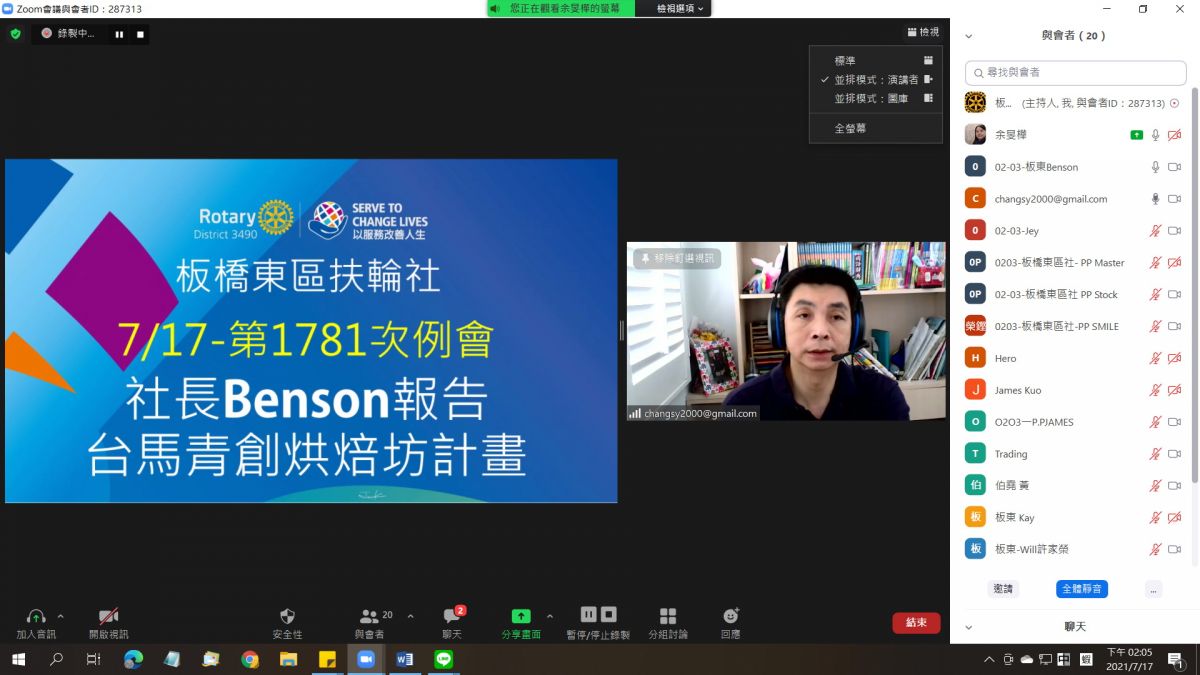Viewport: 1200px width, 675px height.
Task: Mute changsy2000@gmail.com's active microphone
Action: pos(1156,199)
